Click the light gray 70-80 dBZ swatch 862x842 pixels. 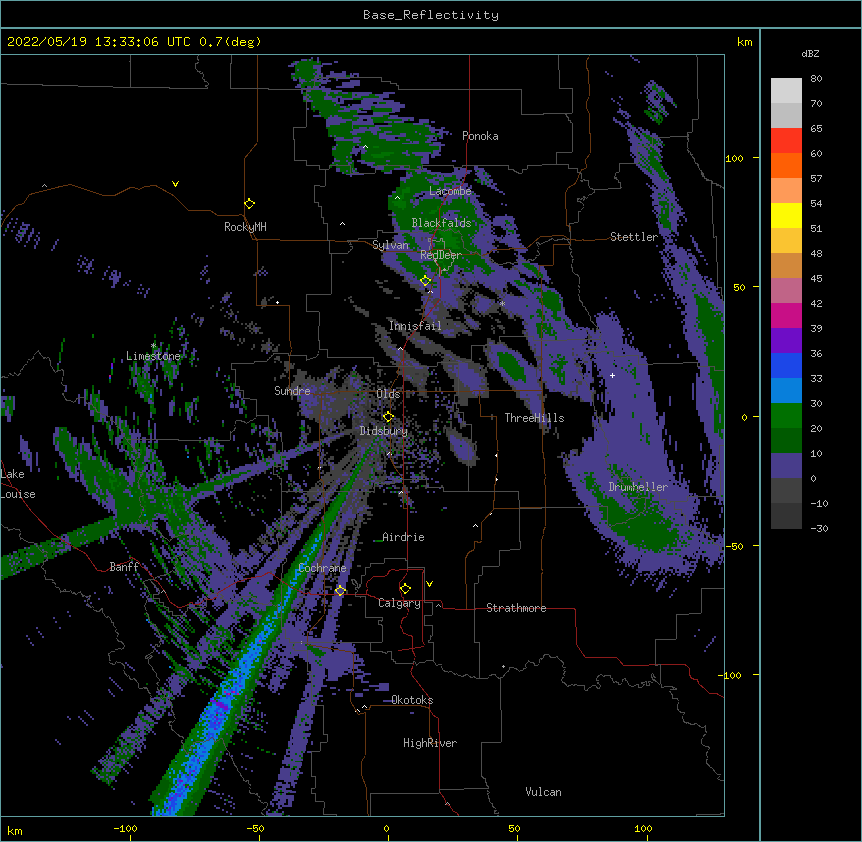pos(786,91)
